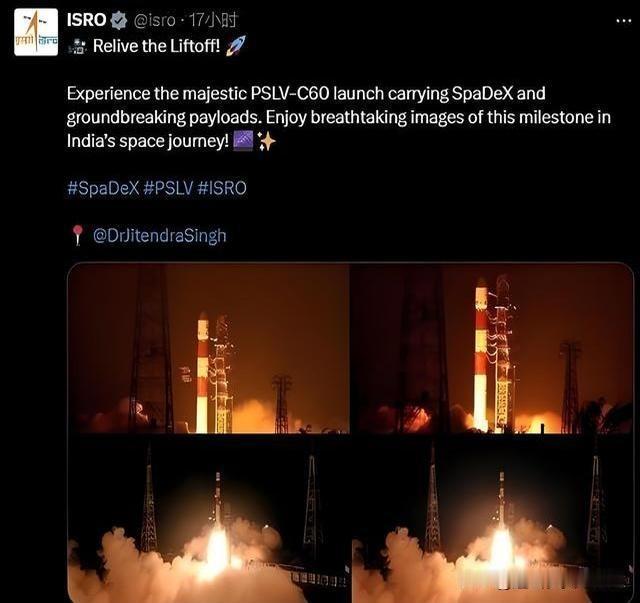Open the ISRO profile avatar
The image size is (640, 603).
[x=36, y=32]
